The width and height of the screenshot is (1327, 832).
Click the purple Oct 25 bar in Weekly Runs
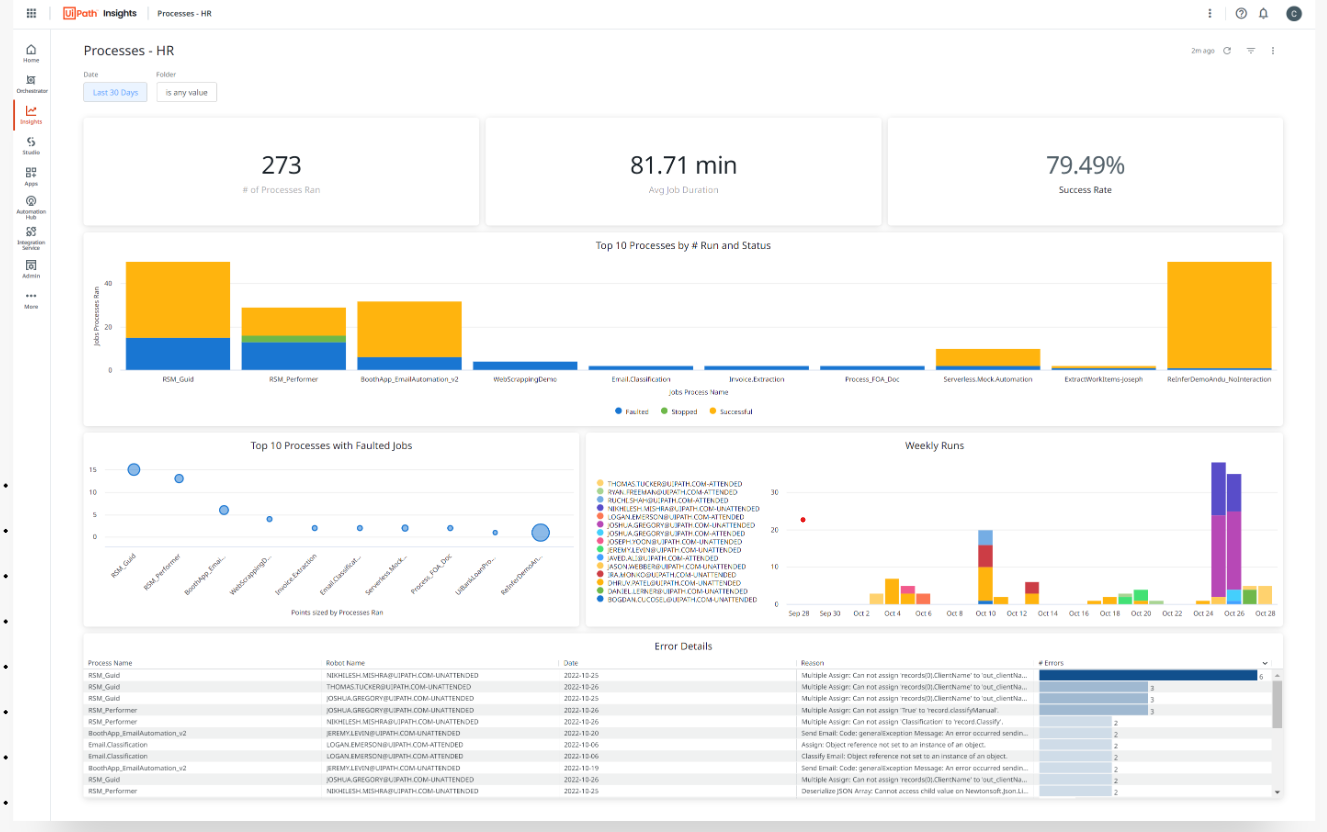click(x=1218, y=556)
